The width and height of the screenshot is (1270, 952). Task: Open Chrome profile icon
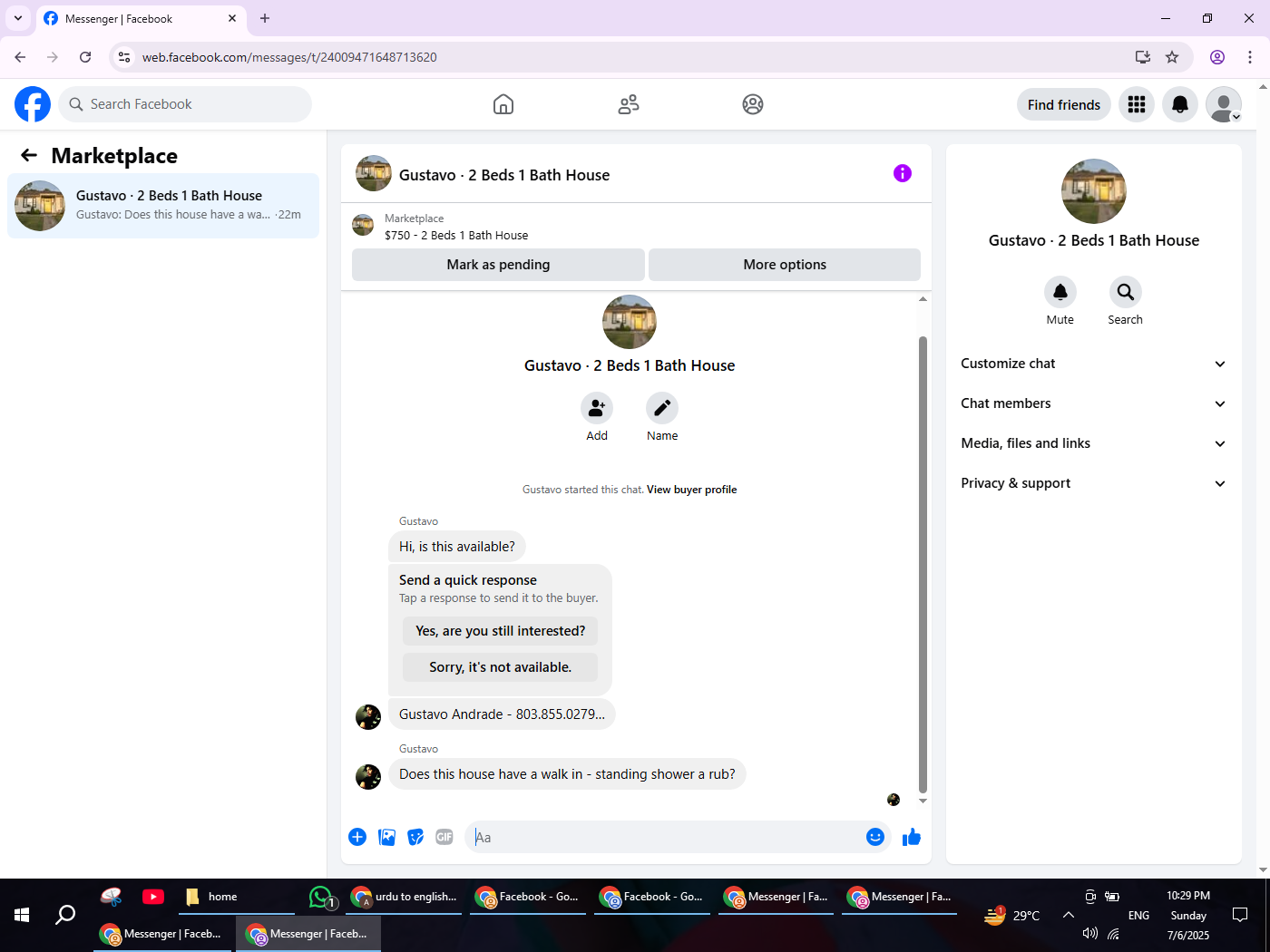click(x=1217, y=57)
